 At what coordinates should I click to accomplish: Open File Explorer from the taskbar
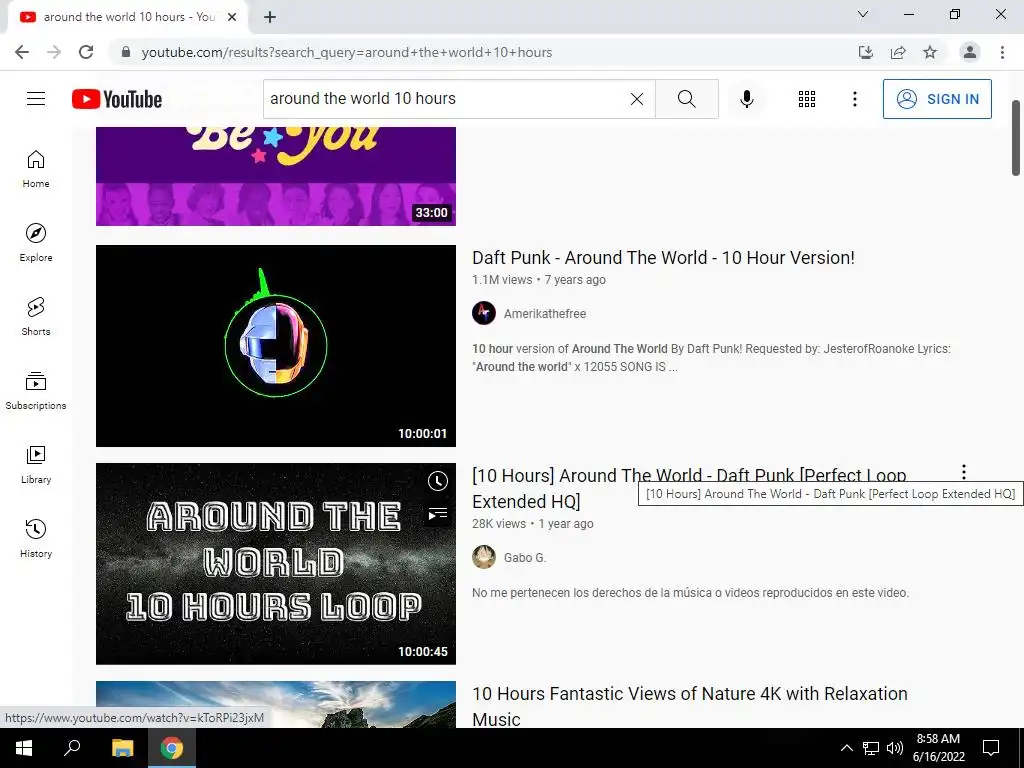coord(122,748)
